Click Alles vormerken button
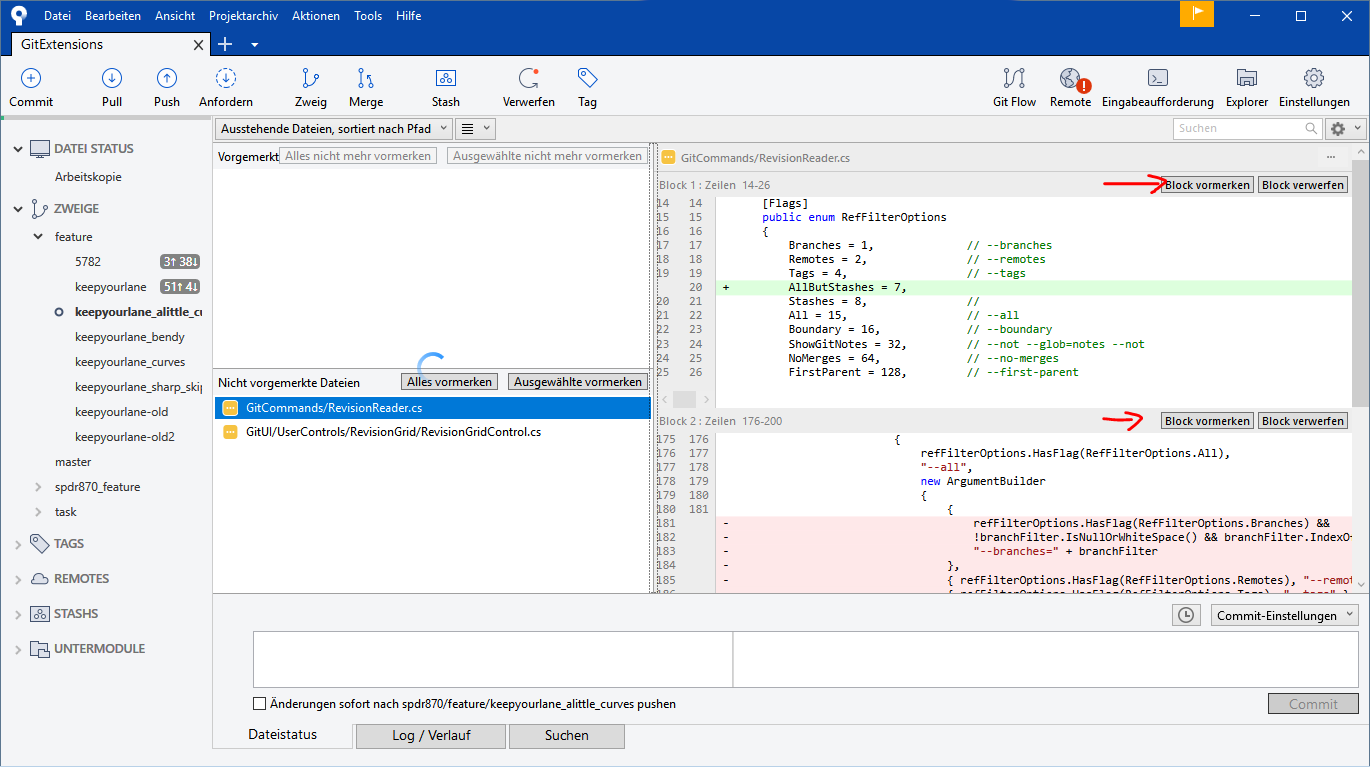Image resolution: width=1370 pixels, height=767 pixels. tap(450, 382)
